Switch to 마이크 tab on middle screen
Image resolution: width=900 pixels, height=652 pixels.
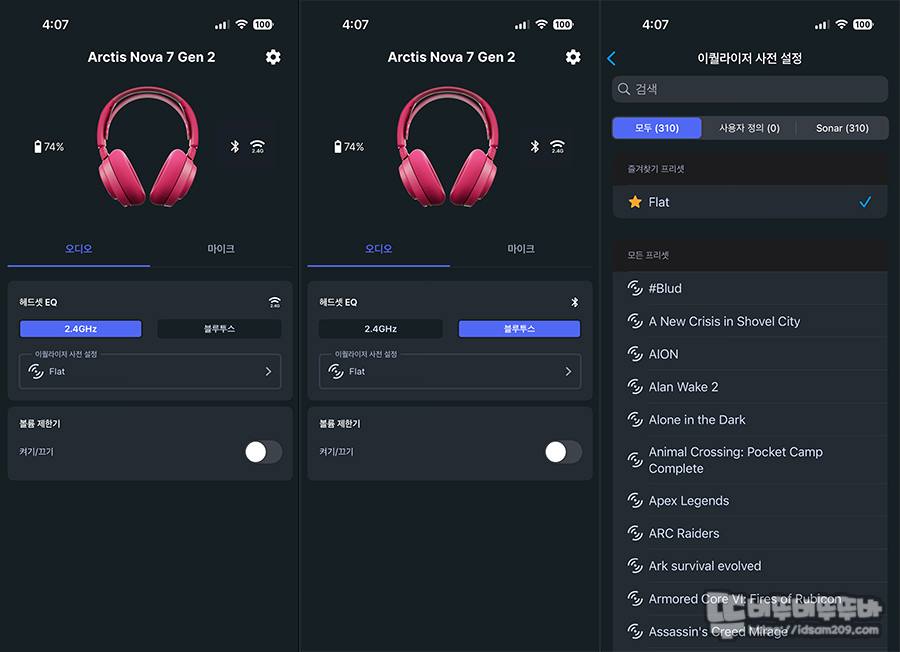(x=521, y=249)
